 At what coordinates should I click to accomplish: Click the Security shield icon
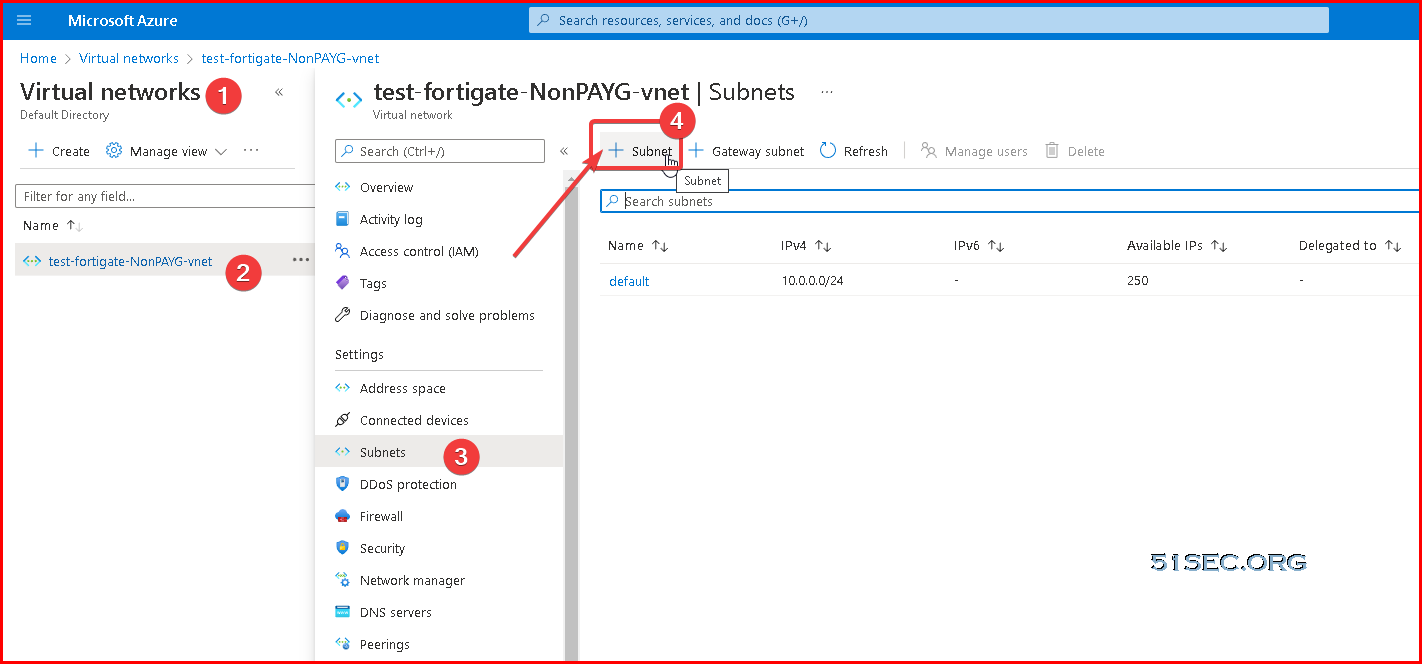(x=343, y=548)
